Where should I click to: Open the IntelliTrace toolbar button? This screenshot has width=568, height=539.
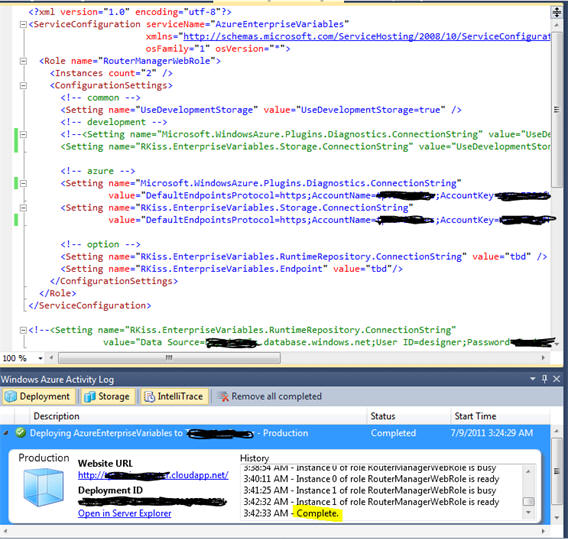click(175, 396)
